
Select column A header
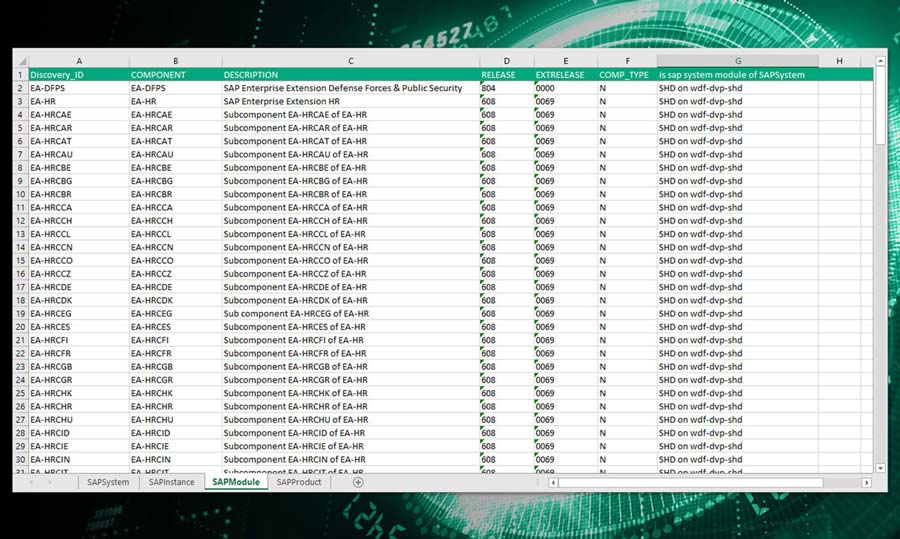(79, 61)
